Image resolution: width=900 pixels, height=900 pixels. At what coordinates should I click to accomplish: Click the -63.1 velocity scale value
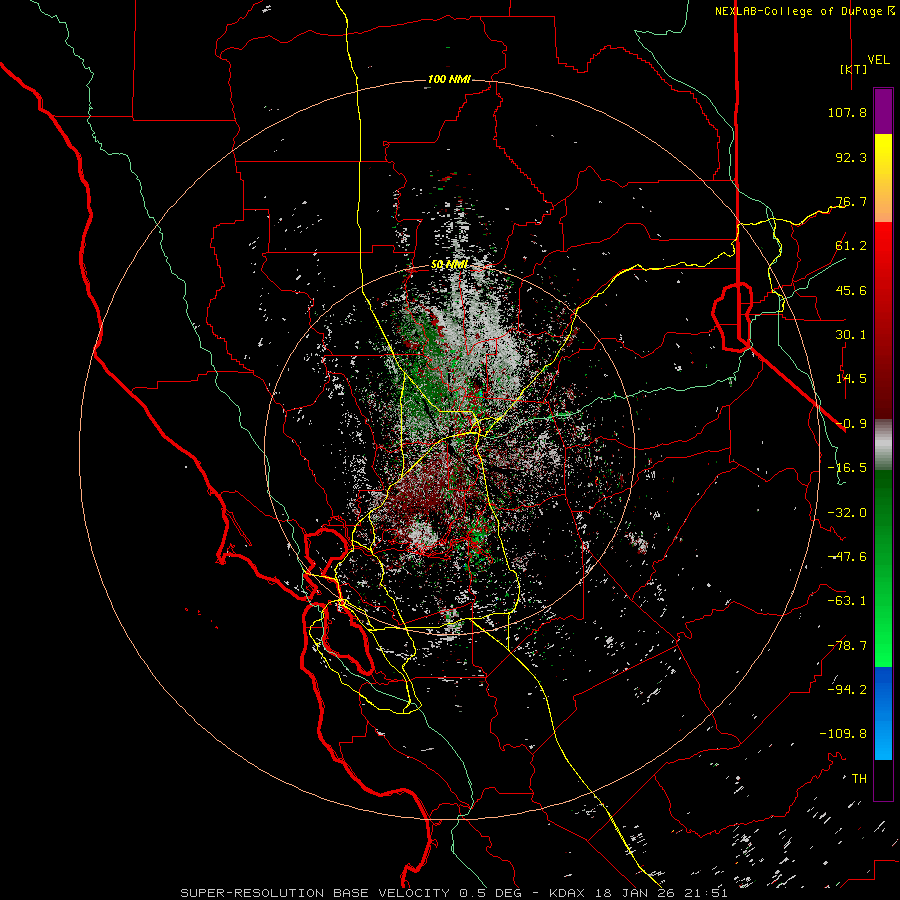coord(847,601)
